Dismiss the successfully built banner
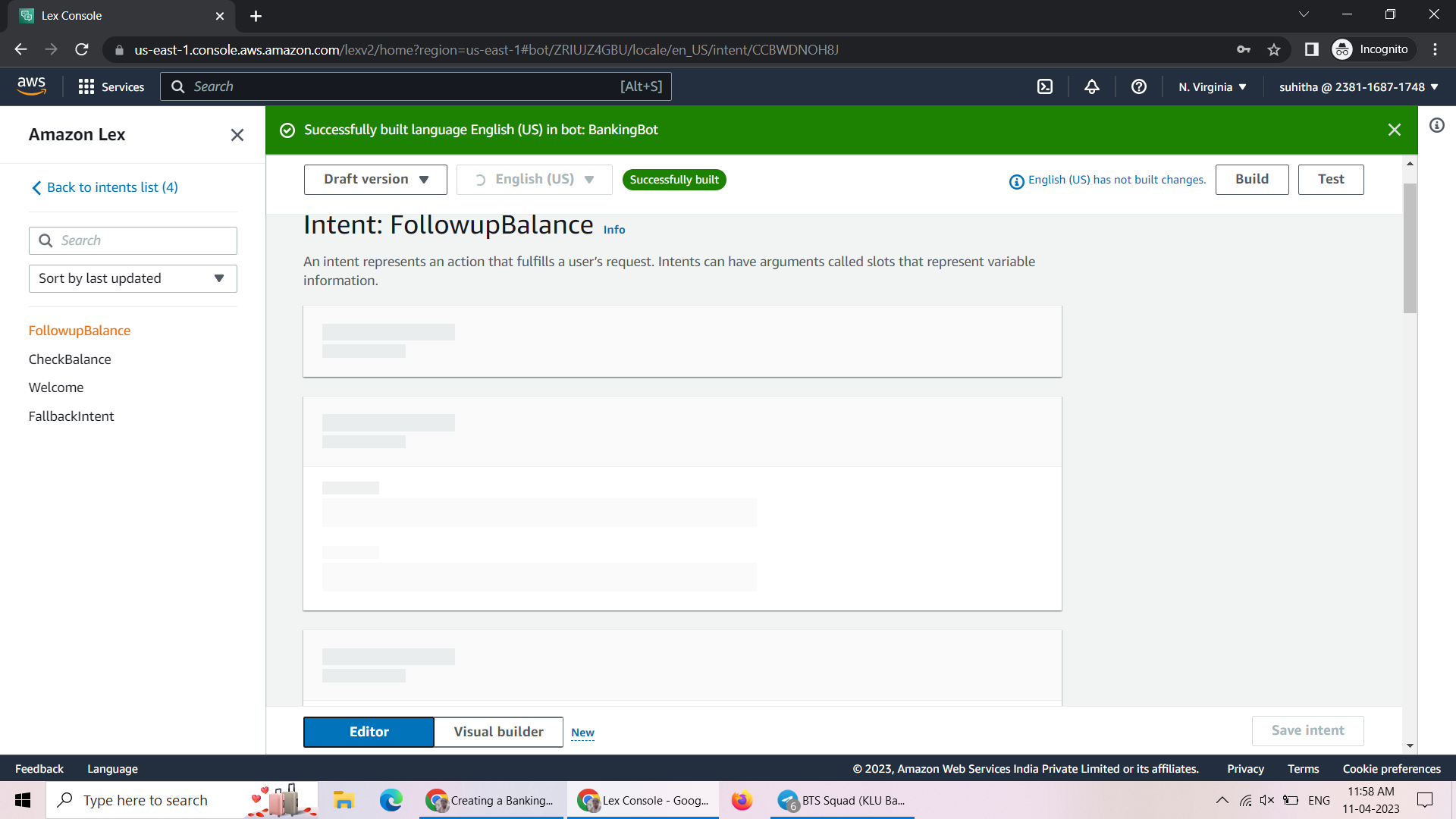Screen dimensions: 1456x819 click(1395, 130)
